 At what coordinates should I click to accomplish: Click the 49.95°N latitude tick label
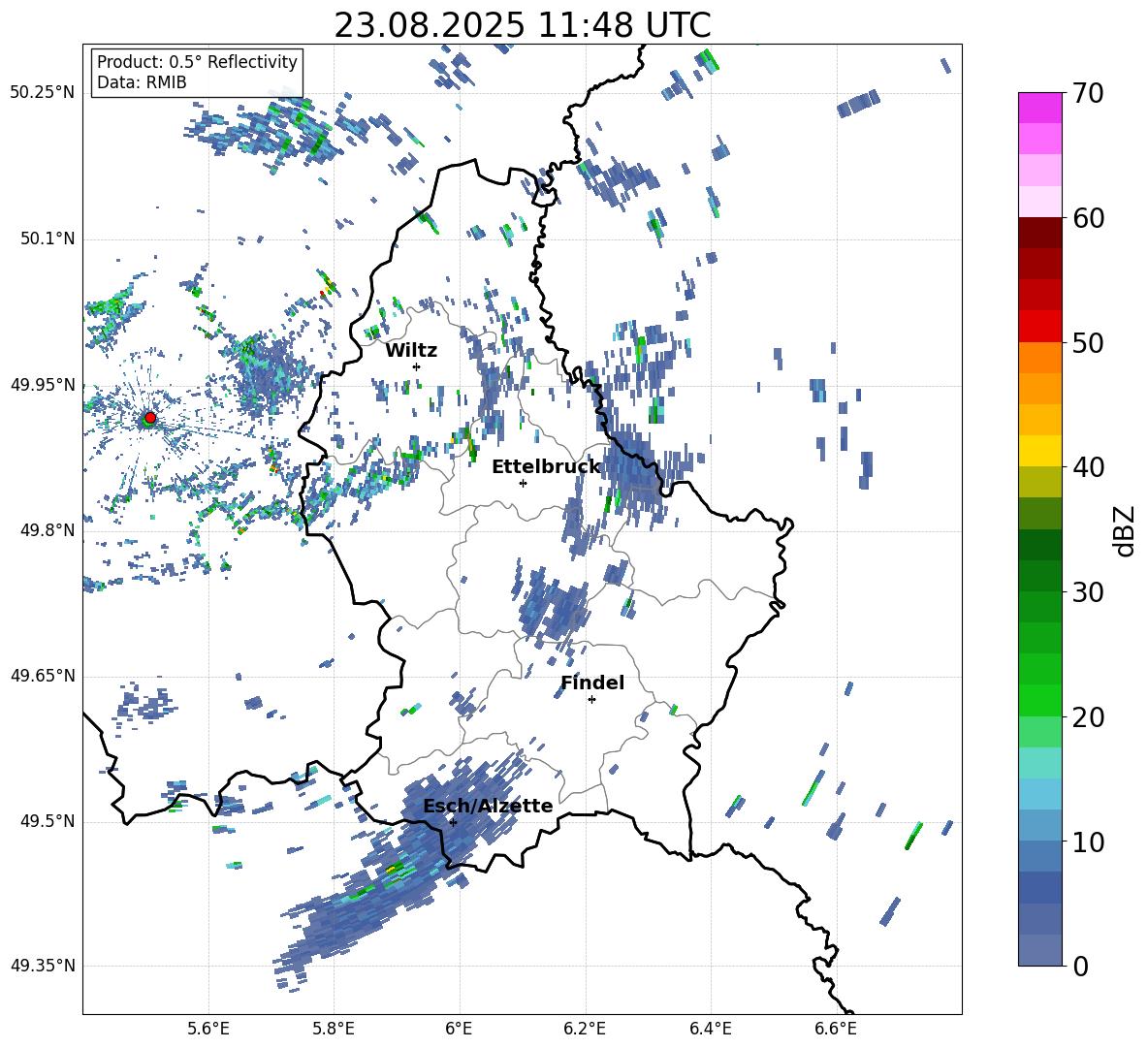[43, 385]
